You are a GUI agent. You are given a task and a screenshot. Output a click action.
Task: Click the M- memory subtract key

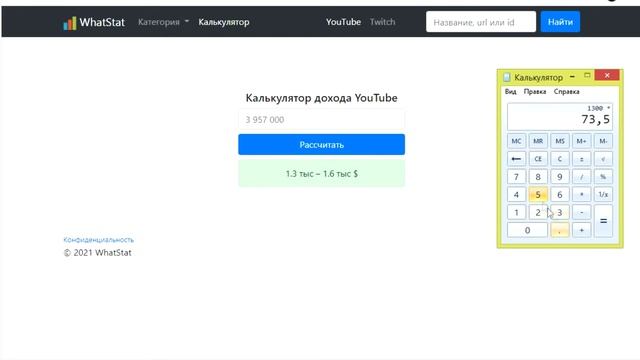click(x=603, y=141)
